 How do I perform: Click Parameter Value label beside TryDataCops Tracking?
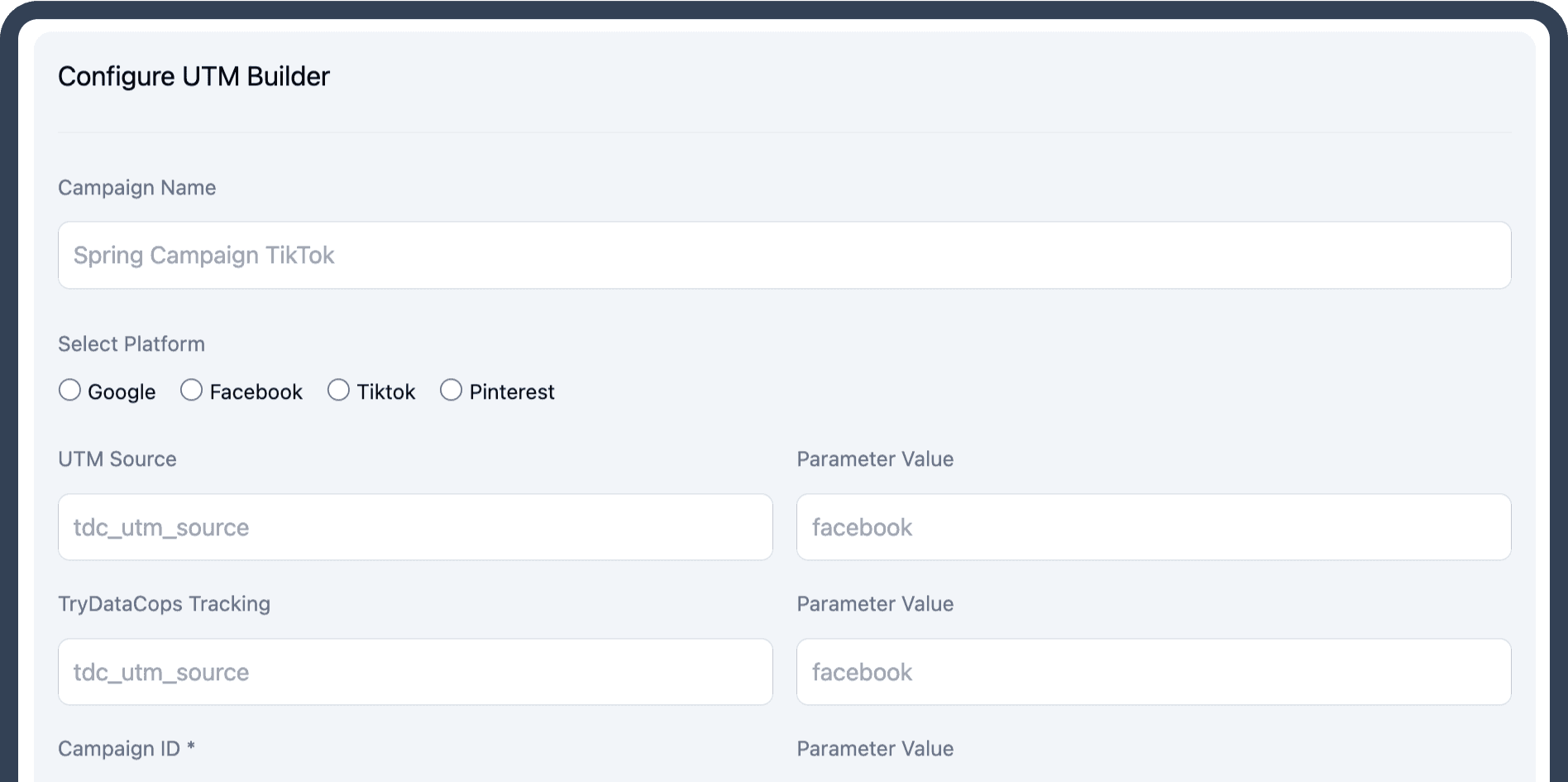click(x=875, y=604)
